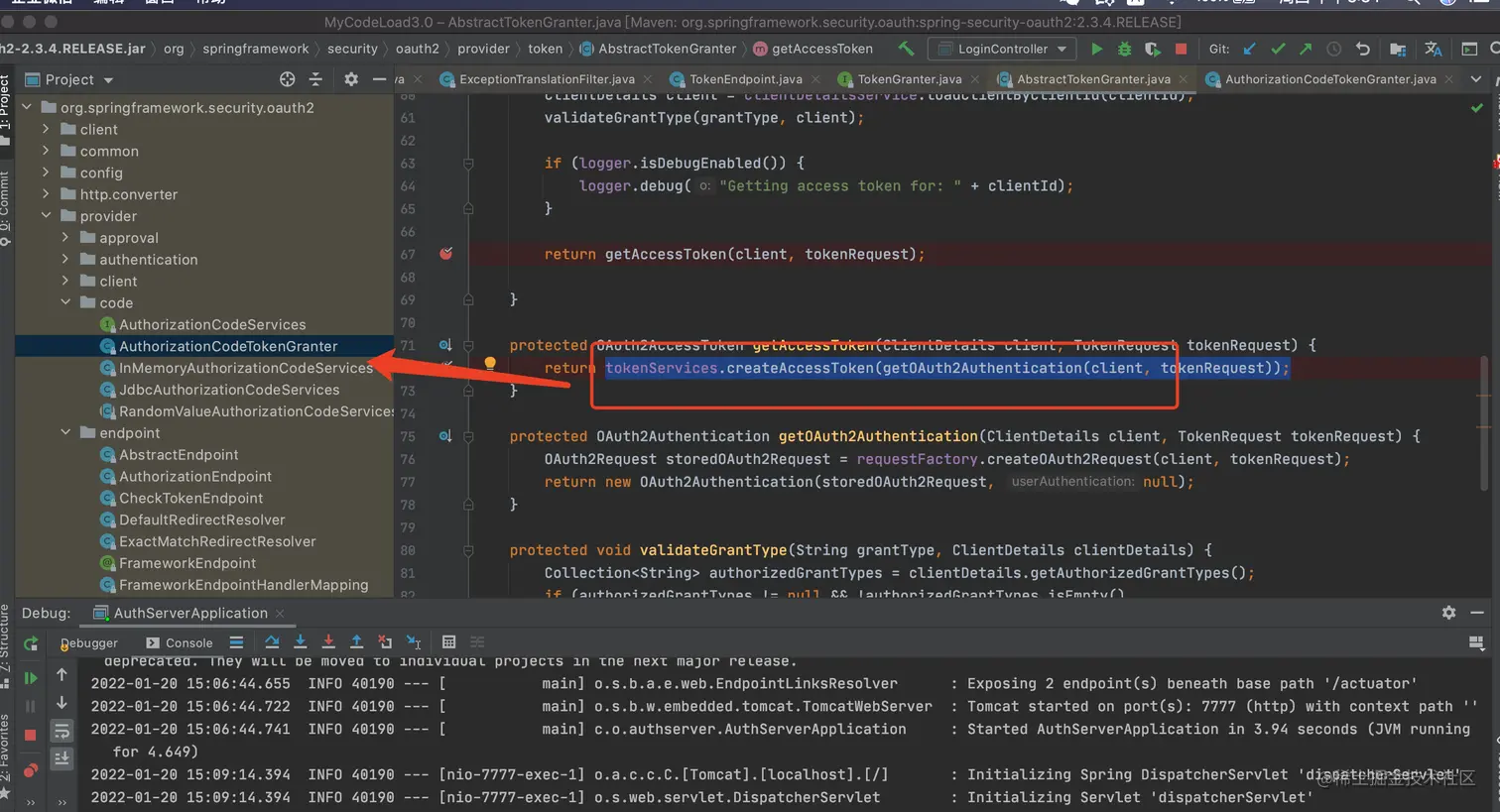Start debugging with the bug icon
Screen dimensions: 1500x812
point(1124,49)
